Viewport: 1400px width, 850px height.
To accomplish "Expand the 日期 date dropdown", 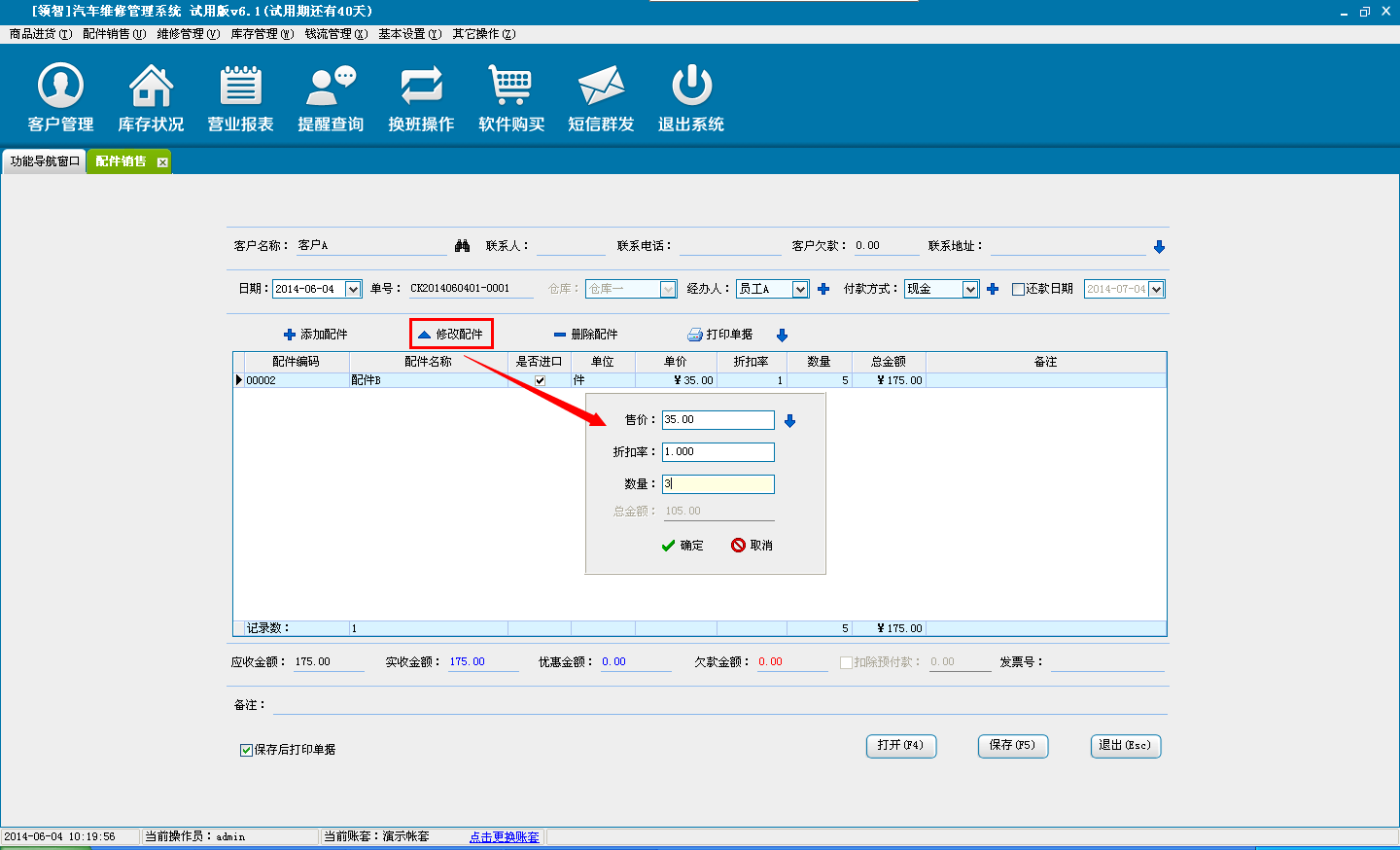I will [353, 289].
